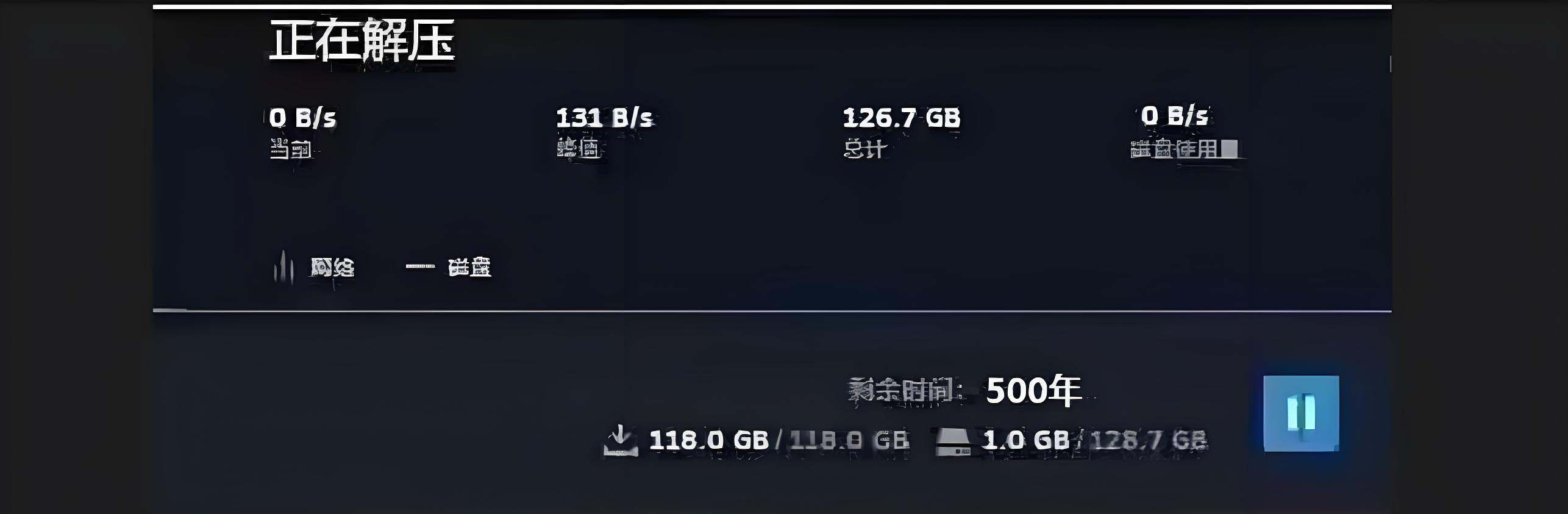This screenshot has width=1568, height=514.
Task: Toggle the 磁盘 graph legend label
Action: [x=469, y=267]
